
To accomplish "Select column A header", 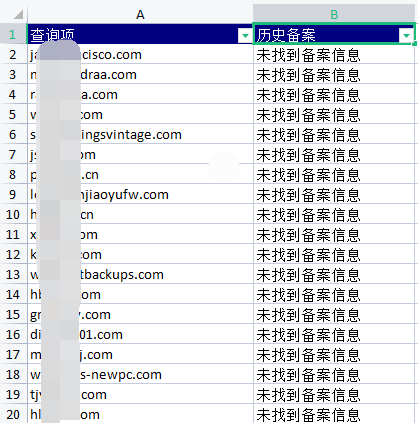I will click(x=140, y=14).
